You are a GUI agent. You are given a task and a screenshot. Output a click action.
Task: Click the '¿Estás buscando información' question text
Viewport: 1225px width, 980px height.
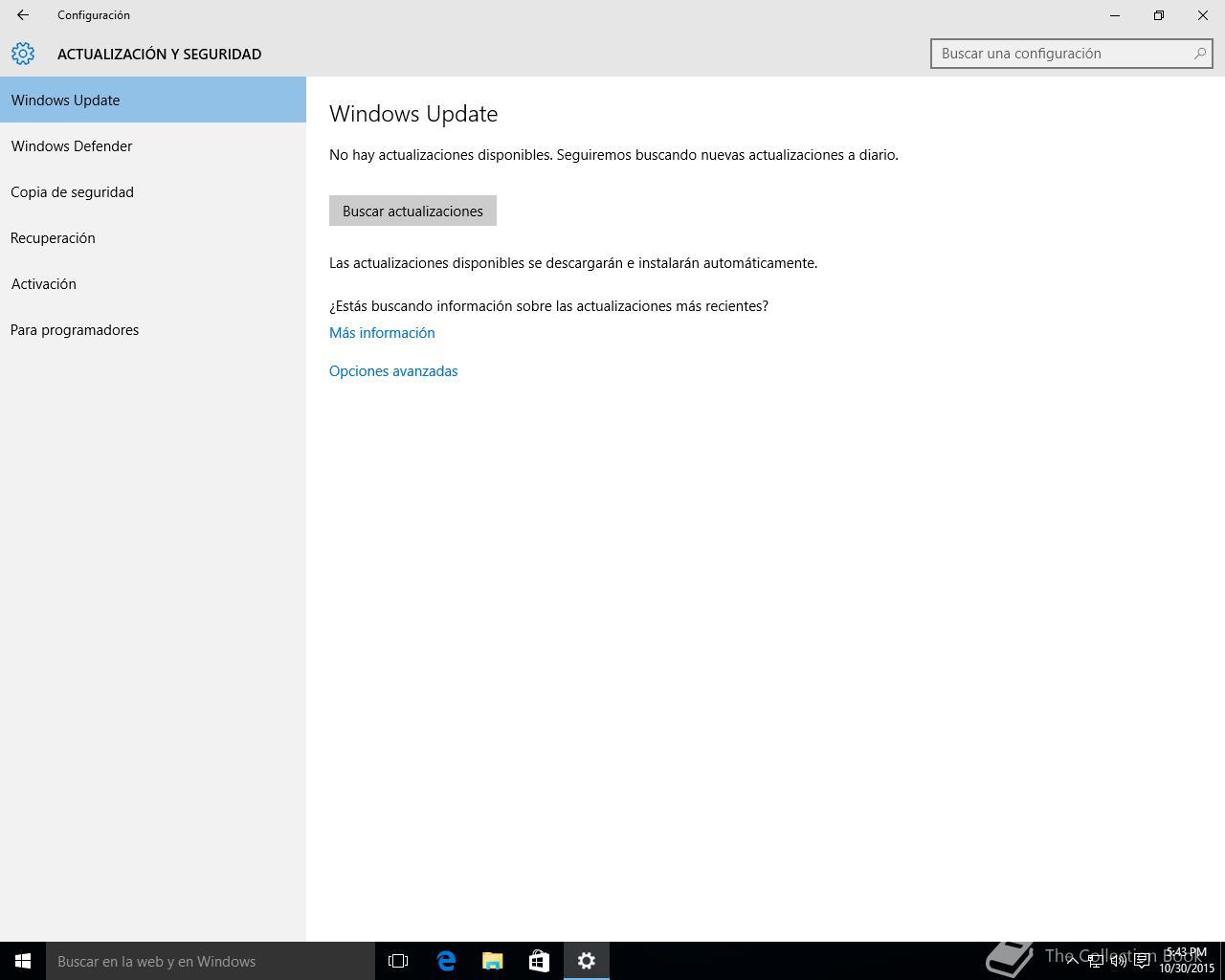click(548, 306)
